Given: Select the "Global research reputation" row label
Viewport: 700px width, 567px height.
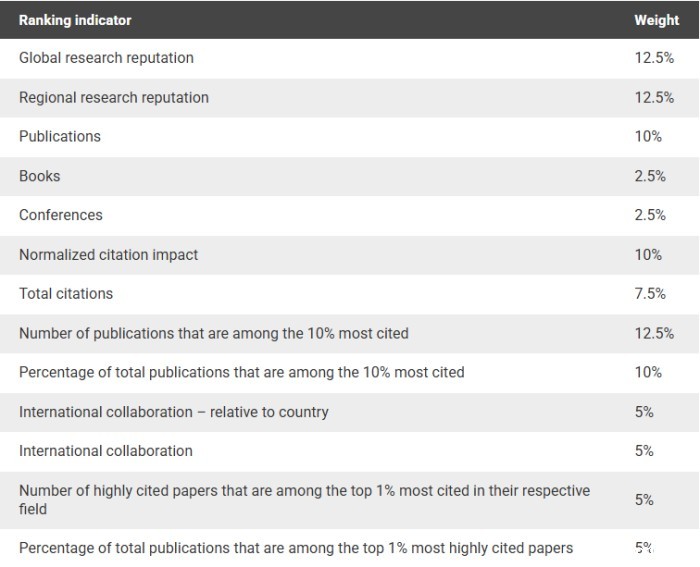Looking at the screenshot, I should coord(106,58).
